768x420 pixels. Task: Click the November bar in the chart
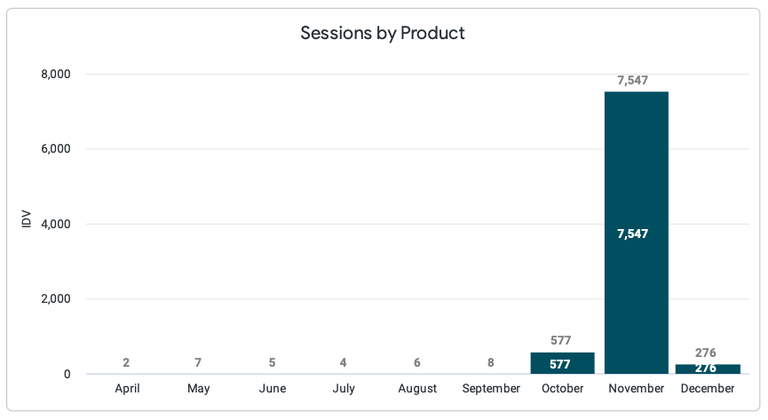[636, 233]
